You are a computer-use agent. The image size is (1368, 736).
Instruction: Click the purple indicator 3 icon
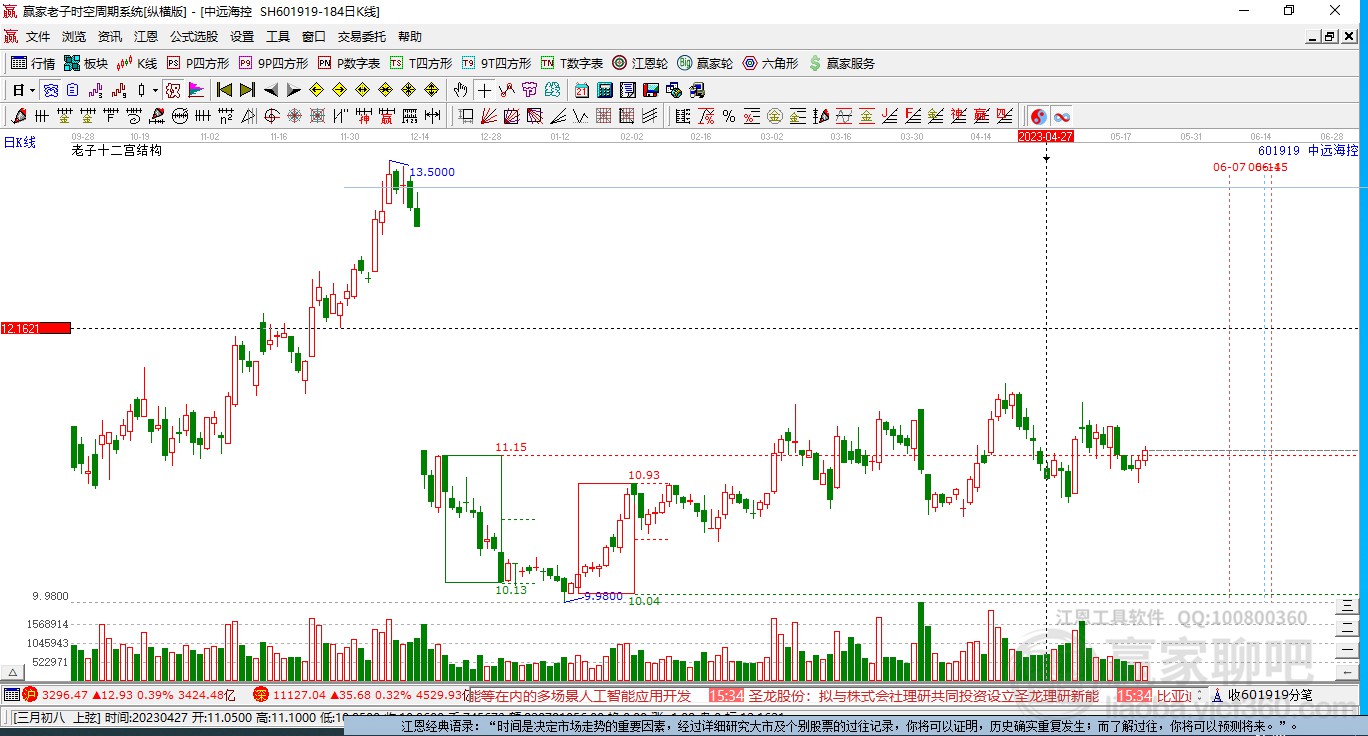tap(96, 90)
